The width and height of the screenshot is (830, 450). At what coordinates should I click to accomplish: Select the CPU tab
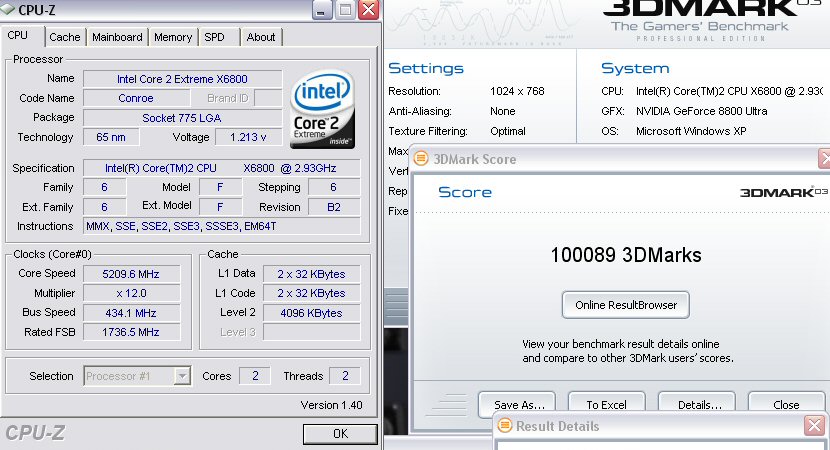(x=17, y=35)
